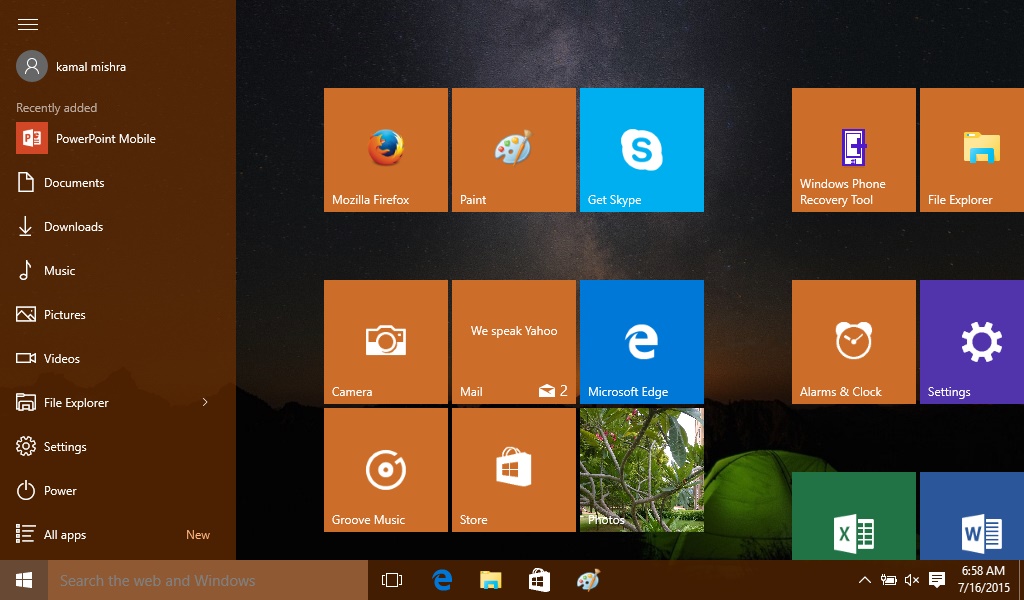Launch the Camera tile
Viewport: 1024px width, 600px height.
coord(386,341)
